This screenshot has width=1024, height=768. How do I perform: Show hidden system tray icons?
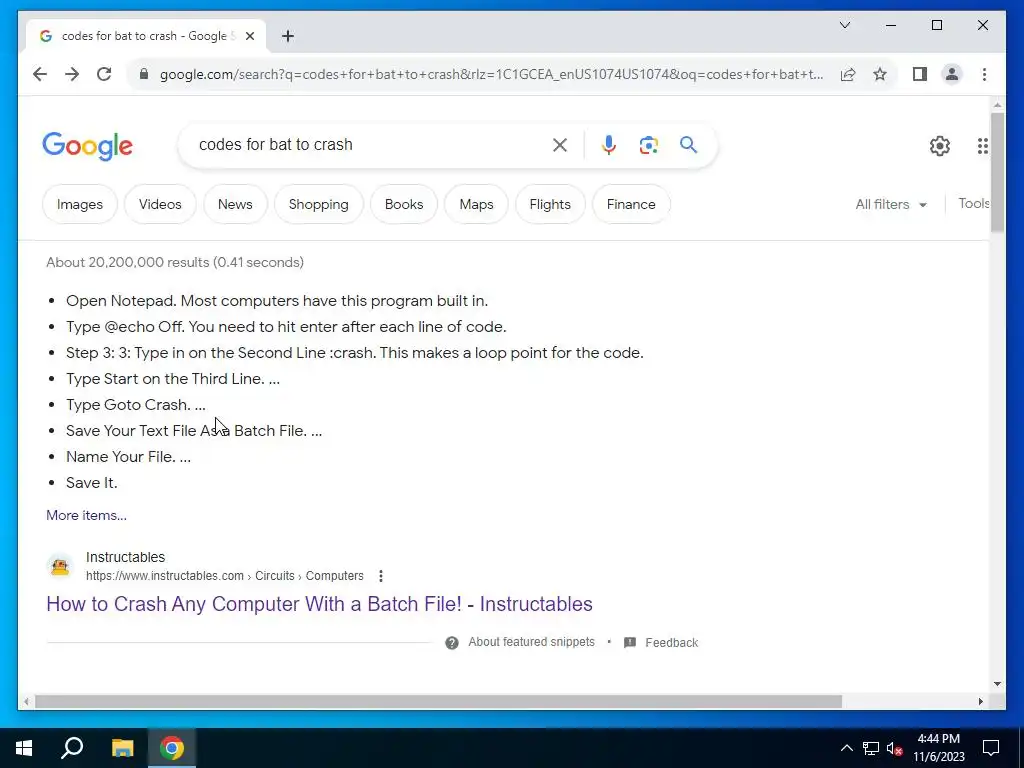coord(846,748)
